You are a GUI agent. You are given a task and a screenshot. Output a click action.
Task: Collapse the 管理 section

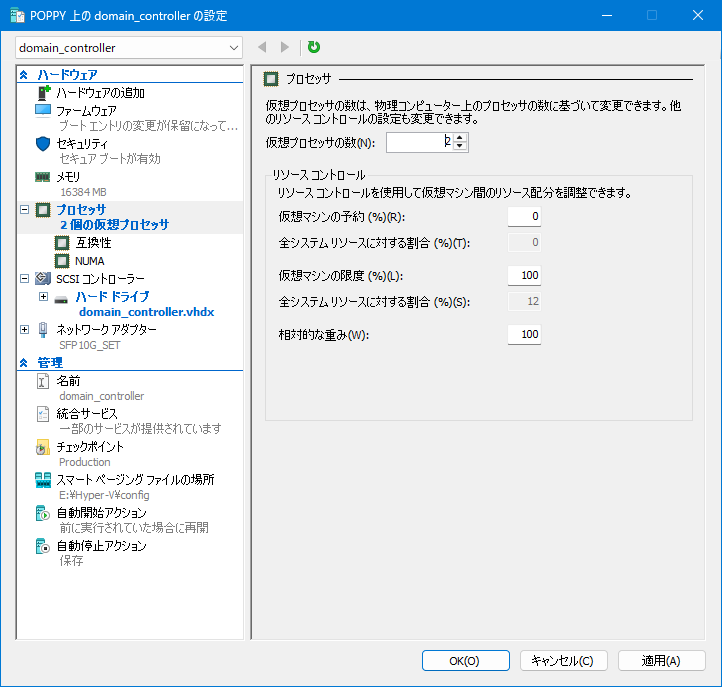click(x=23, y=363)
